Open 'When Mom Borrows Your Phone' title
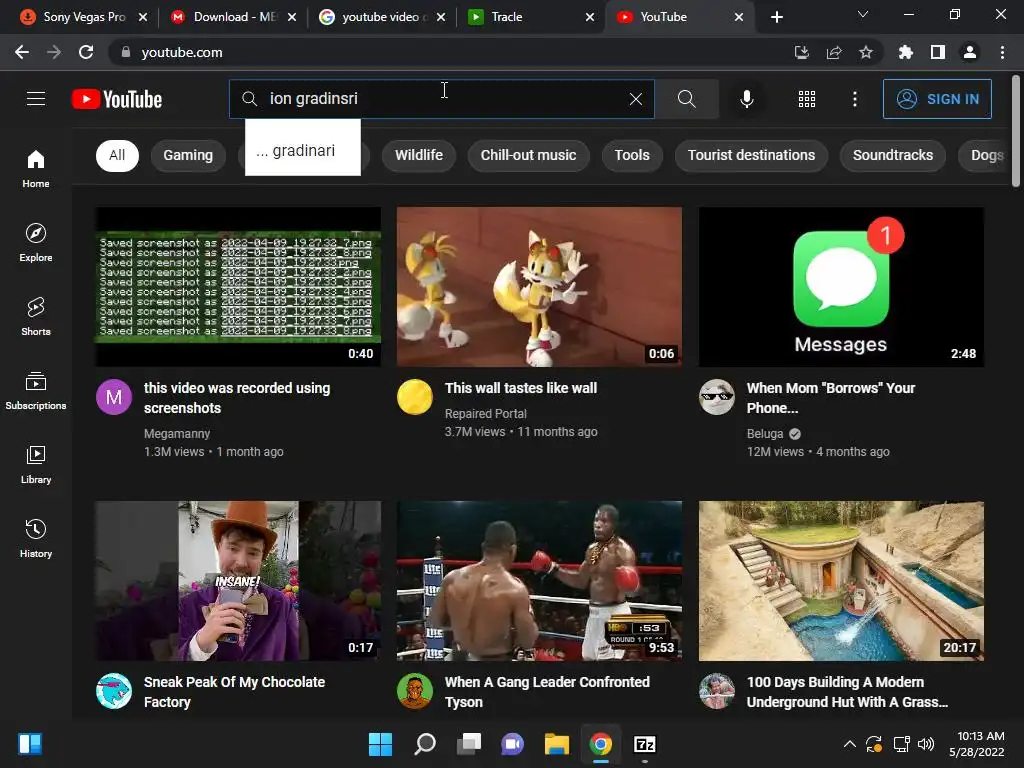 [x=831, y=398]
